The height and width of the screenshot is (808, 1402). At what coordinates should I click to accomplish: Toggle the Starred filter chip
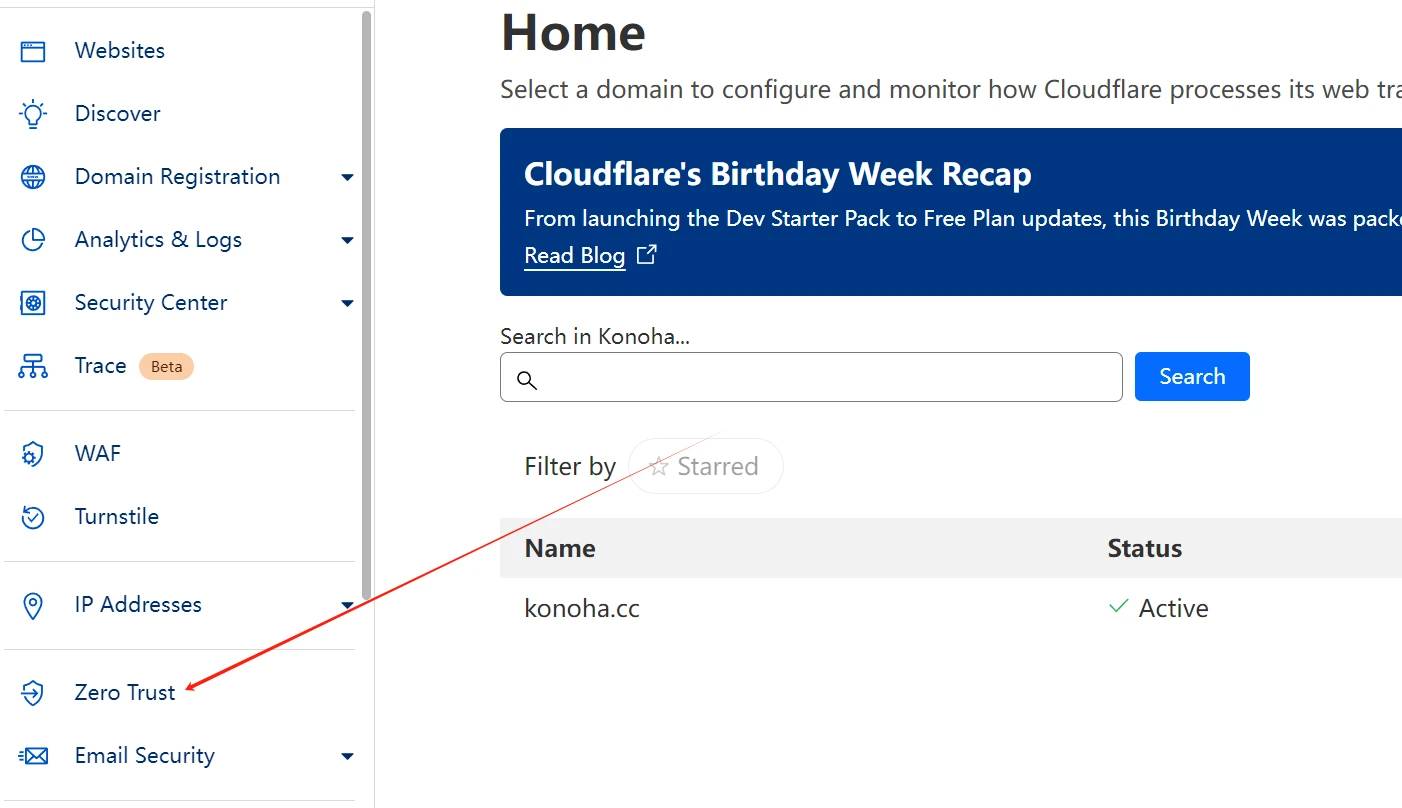click(x=705, y=466)
